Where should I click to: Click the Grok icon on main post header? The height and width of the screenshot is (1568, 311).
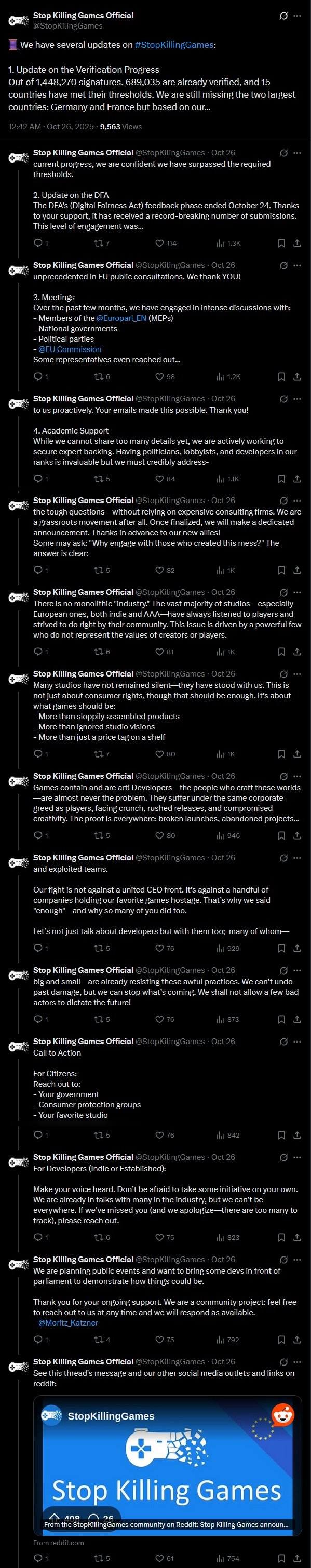[283, 16]
